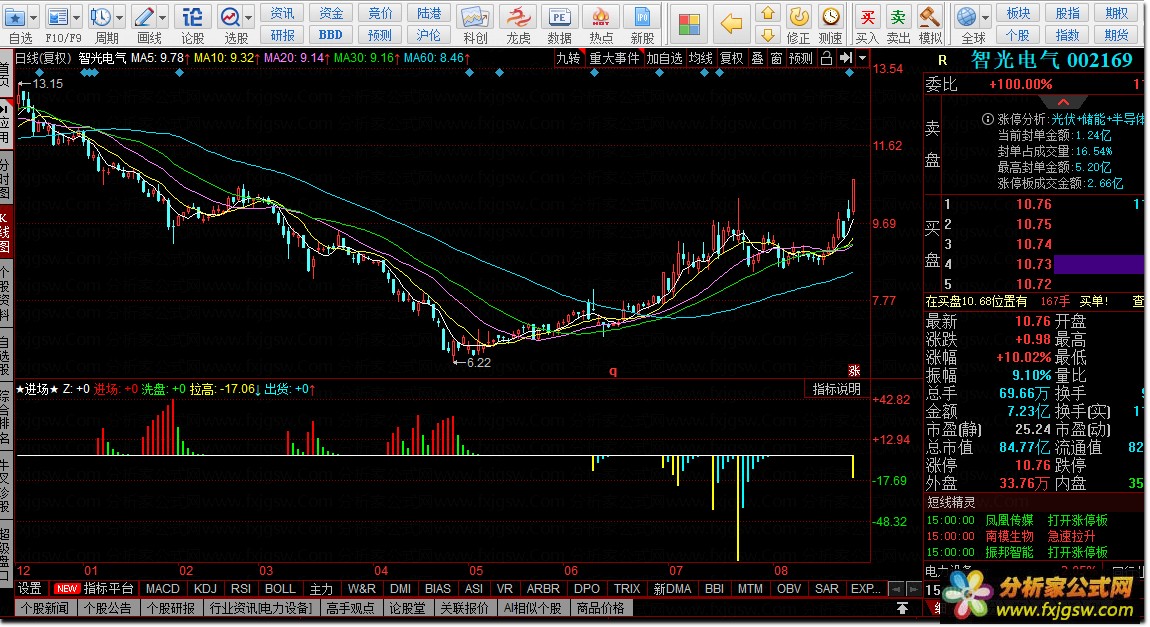Toggle 窗 multi-window mode
1150x627 pixels.
pos(777,58)
